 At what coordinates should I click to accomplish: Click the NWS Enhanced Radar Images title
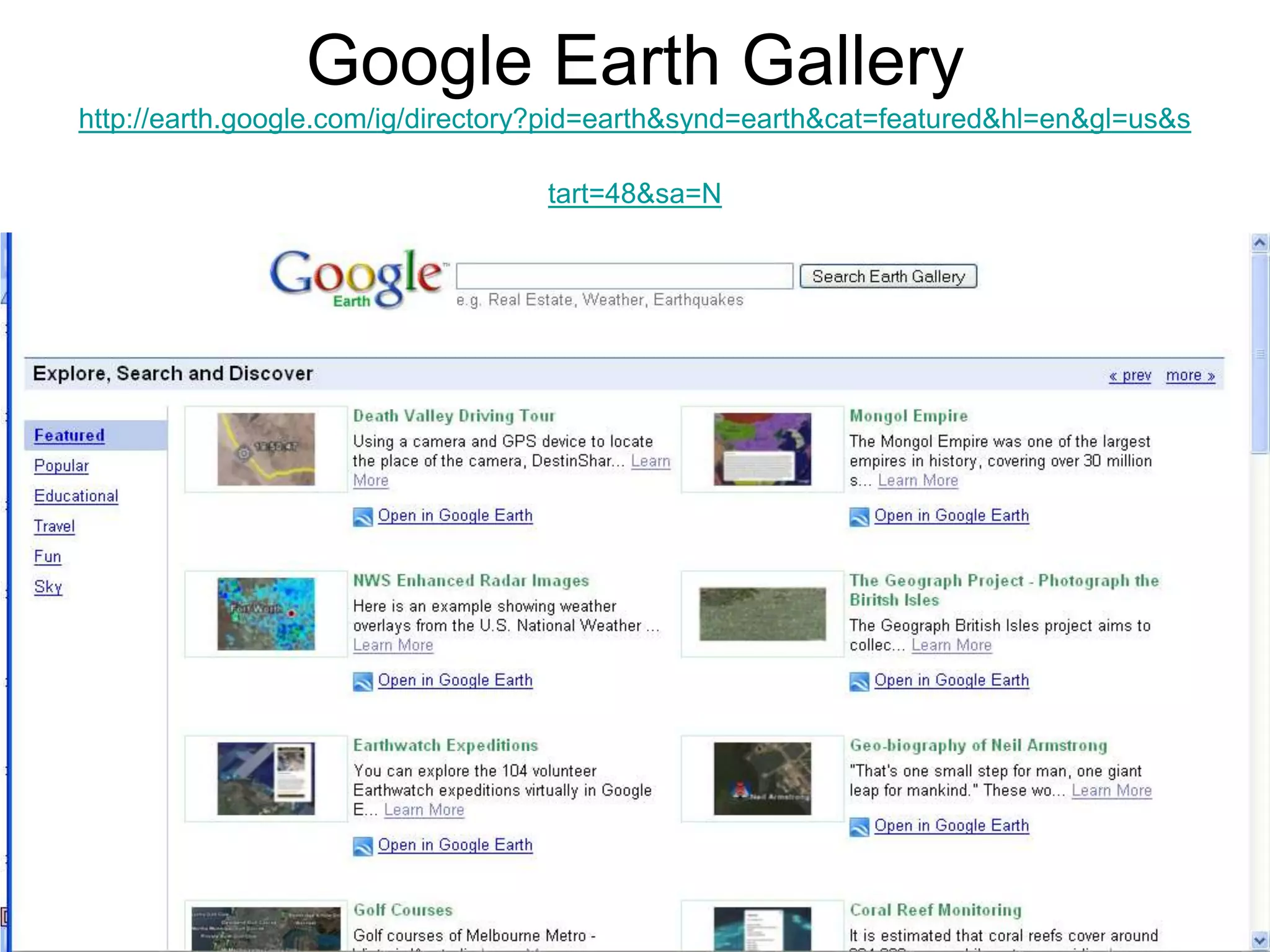(x=471, y=581)
